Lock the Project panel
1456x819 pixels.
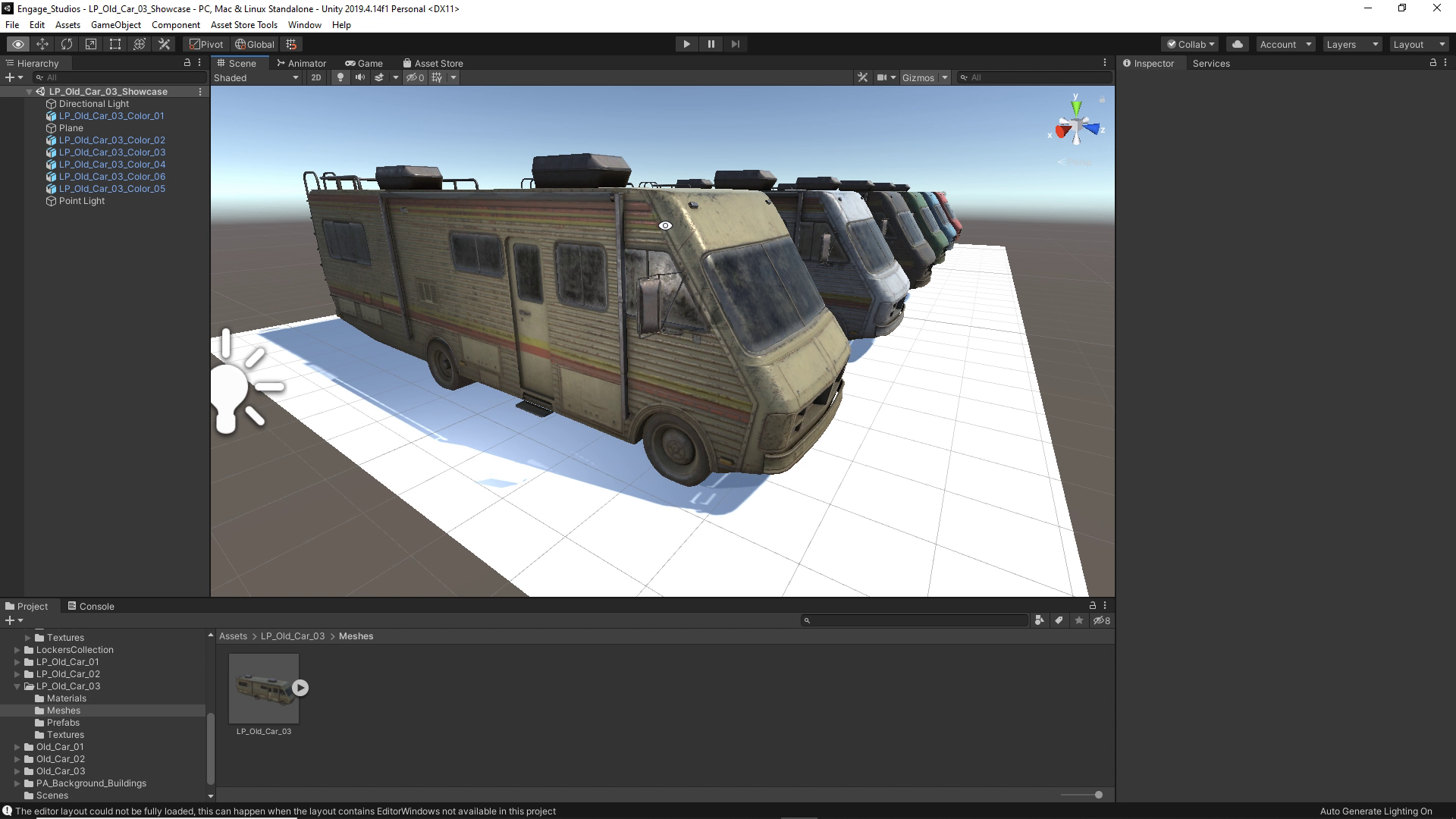(x=1093, y=605)
